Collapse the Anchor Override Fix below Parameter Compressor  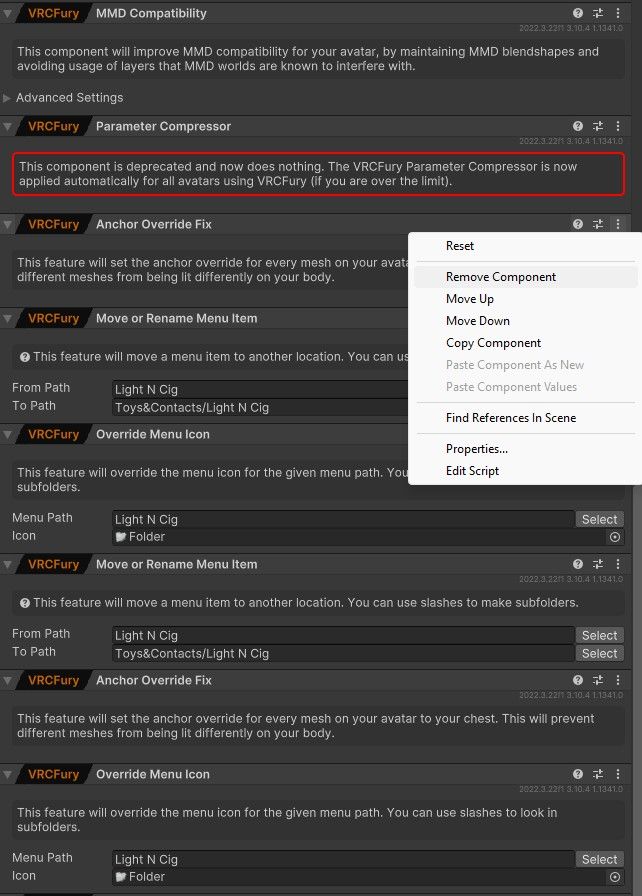click(x=7, y=224)
